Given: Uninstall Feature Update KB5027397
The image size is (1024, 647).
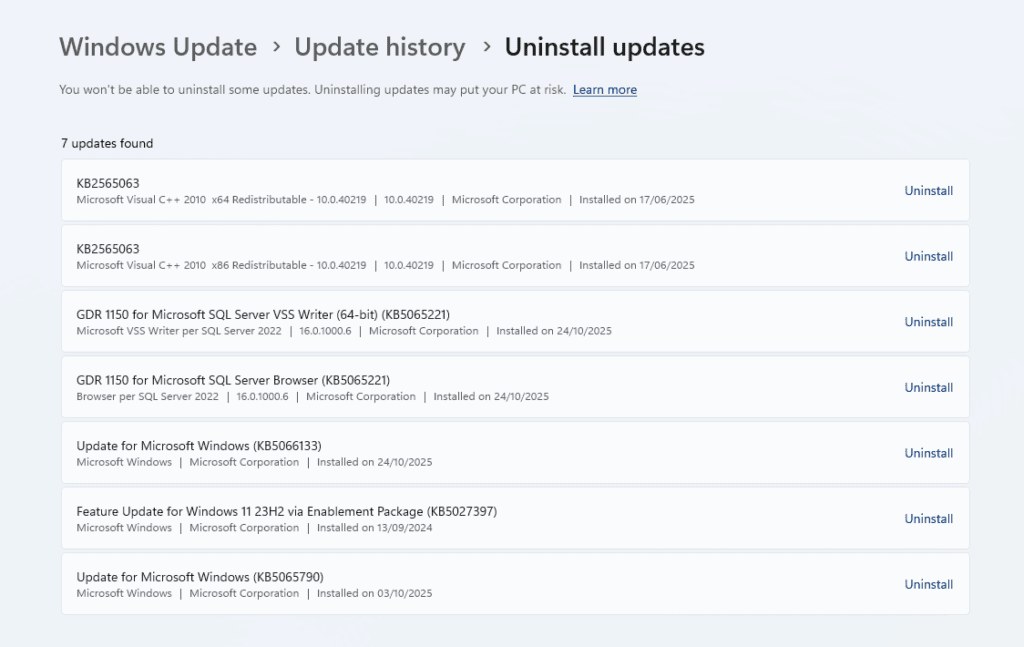Looking at the screenshot, I should pyautogui.click(x=928, y=519).
